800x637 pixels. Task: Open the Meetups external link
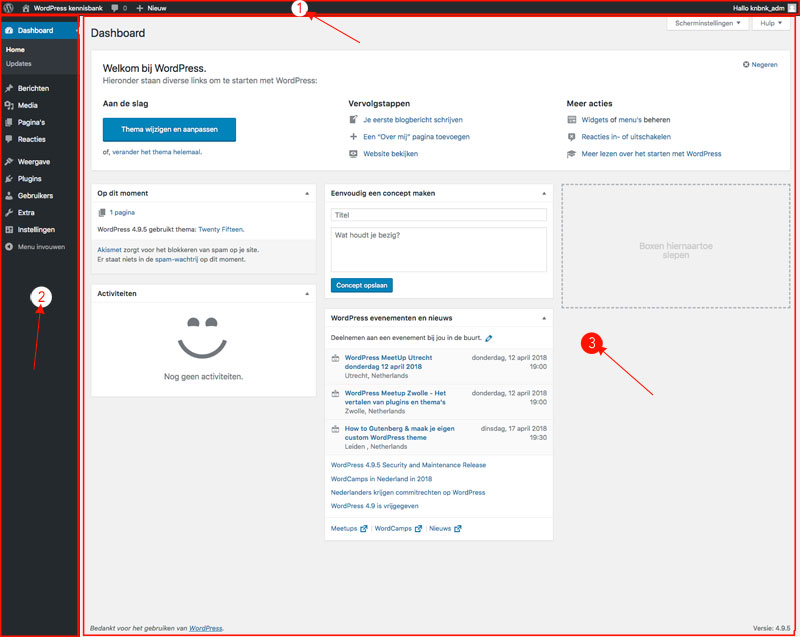coord(349,529)
